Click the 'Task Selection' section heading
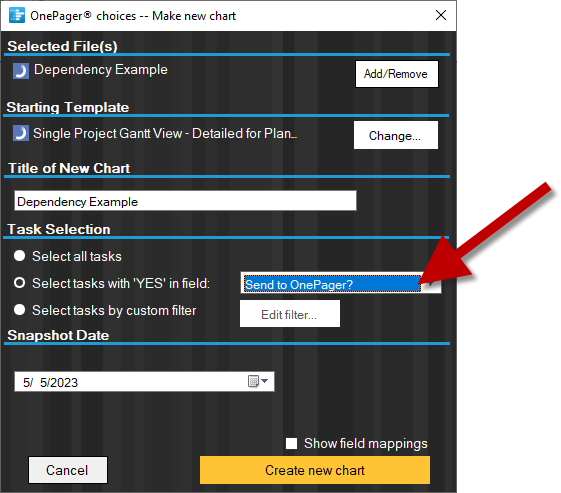This screenshot has height=493, width=561. click(x=59, y=229)
